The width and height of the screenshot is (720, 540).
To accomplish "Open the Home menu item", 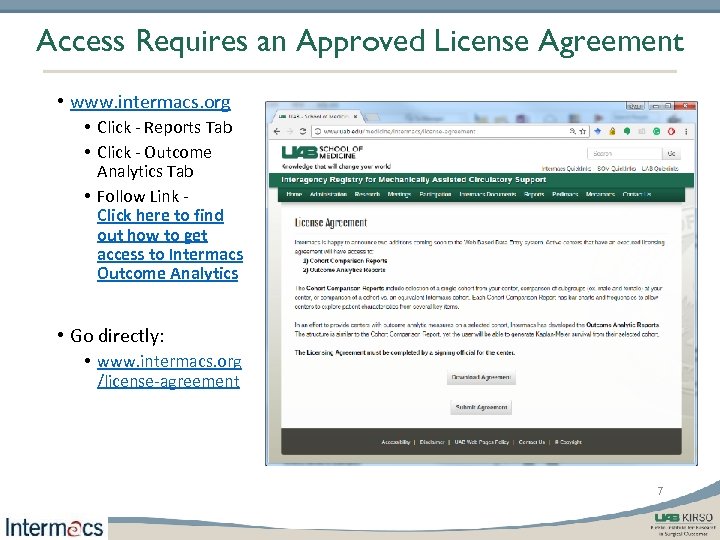I will 294,194.
